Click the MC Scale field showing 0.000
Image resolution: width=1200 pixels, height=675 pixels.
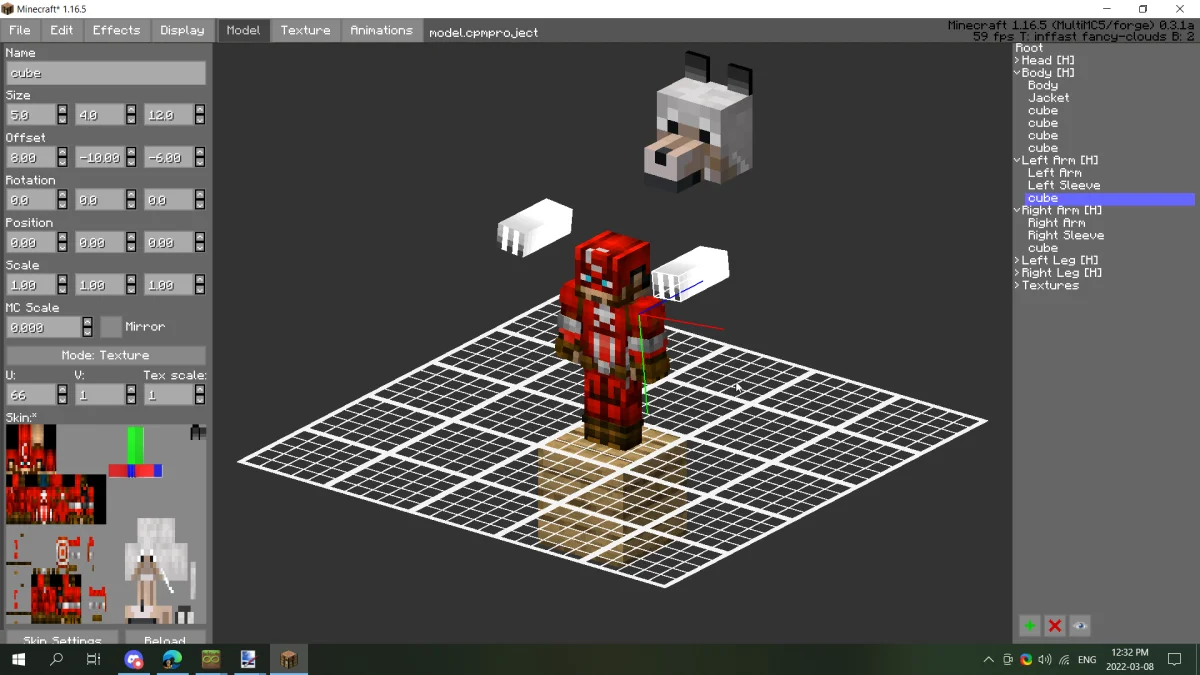tap(43, 327)
